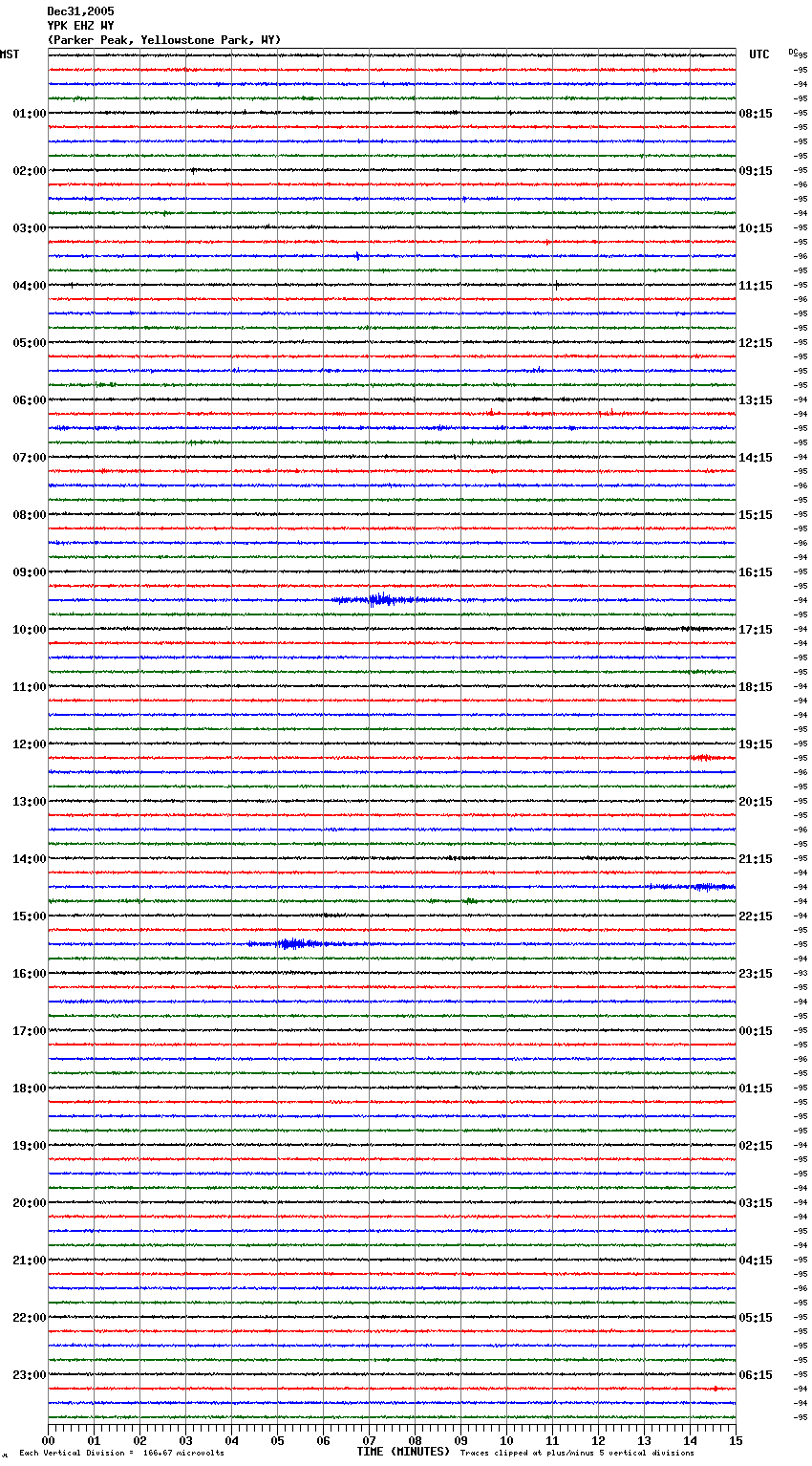Click minute "15" on the bottom axis
Screen dimensions: 812x1466
click(736, 1440)
